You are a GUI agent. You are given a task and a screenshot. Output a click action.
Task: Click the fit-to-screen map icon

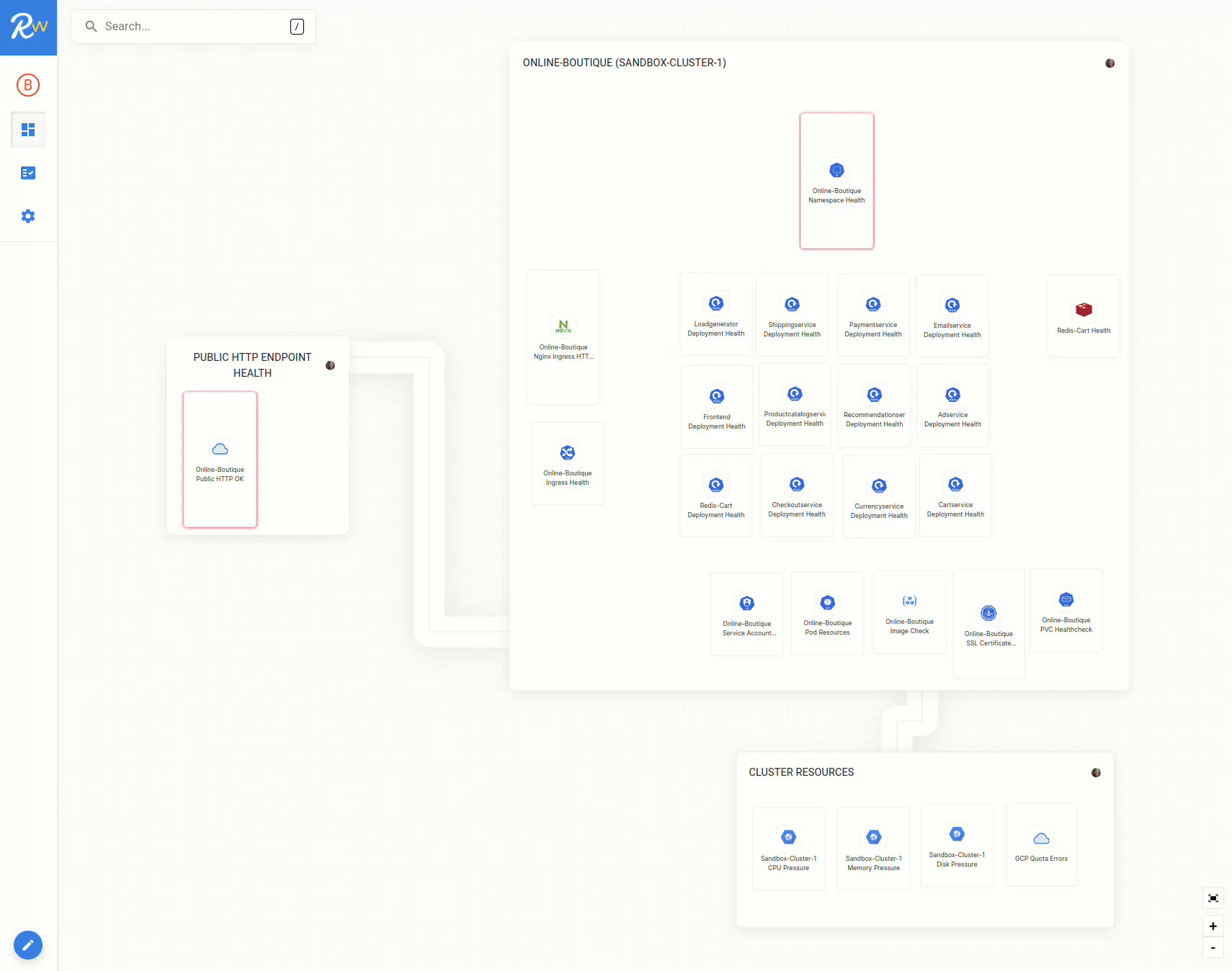pos(1213,898)
